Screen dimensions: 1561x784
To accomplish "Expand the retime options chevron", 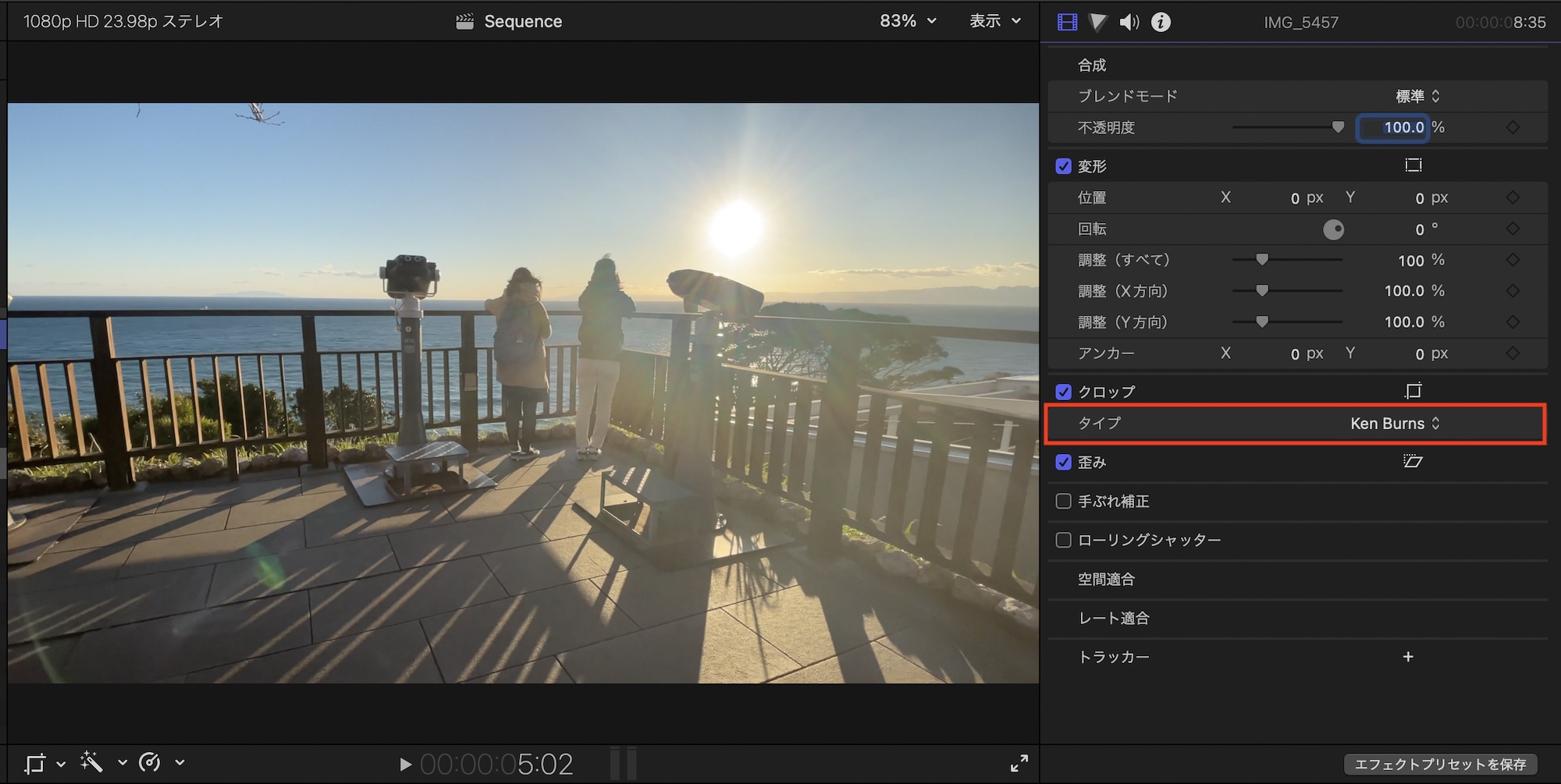I will (180, 763).
